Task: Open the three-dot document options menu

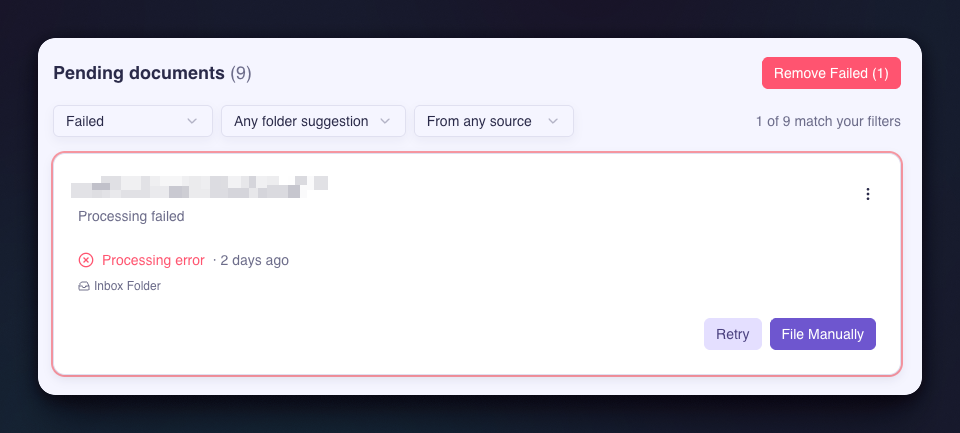Action: [x=867, y=194]
